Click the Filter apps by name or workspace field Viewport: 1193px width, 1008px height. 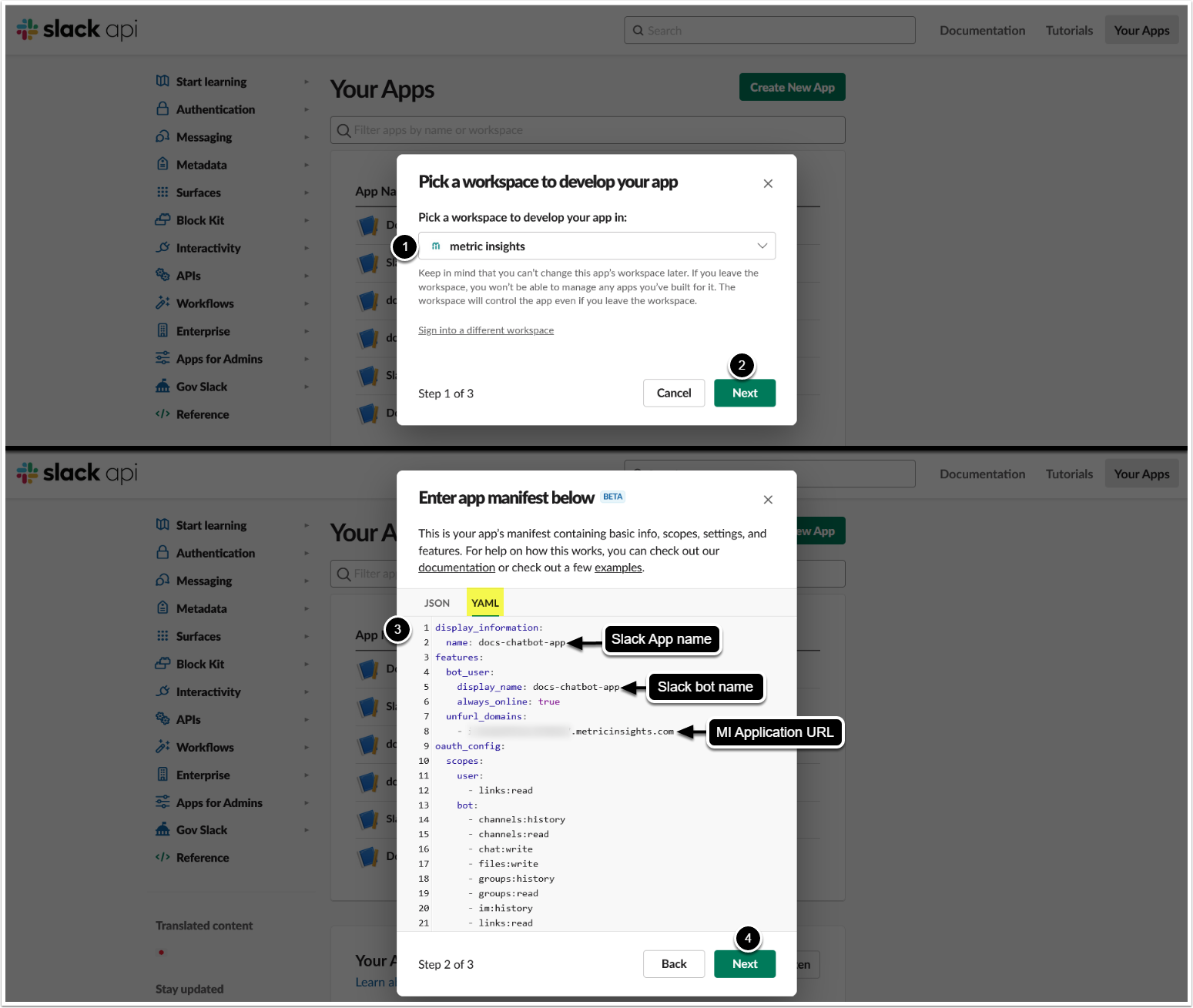tap(588, 130)
